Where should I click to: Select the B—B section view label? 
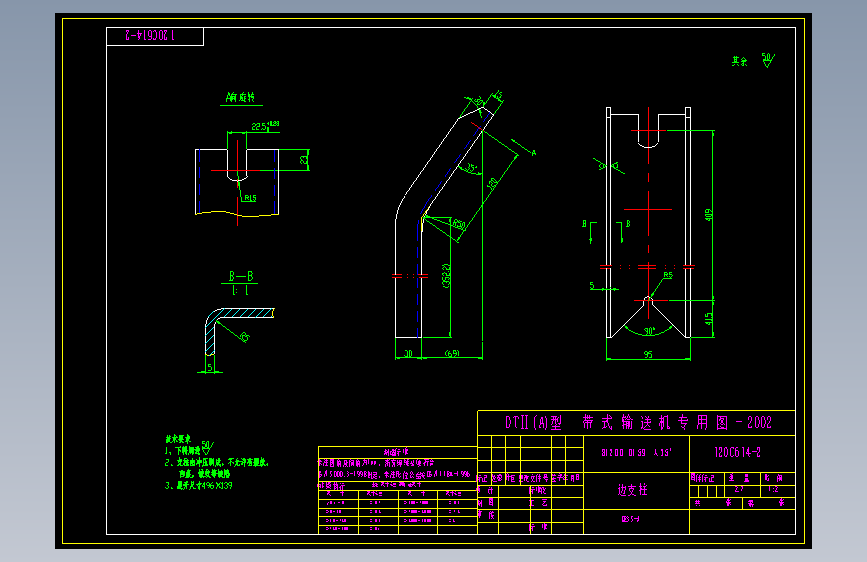click(241, 276)
